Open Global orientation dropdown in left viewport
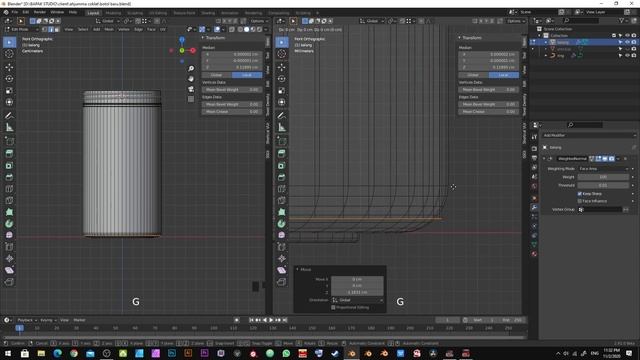This screenshot has width=640, height=360. pos(108,21)
